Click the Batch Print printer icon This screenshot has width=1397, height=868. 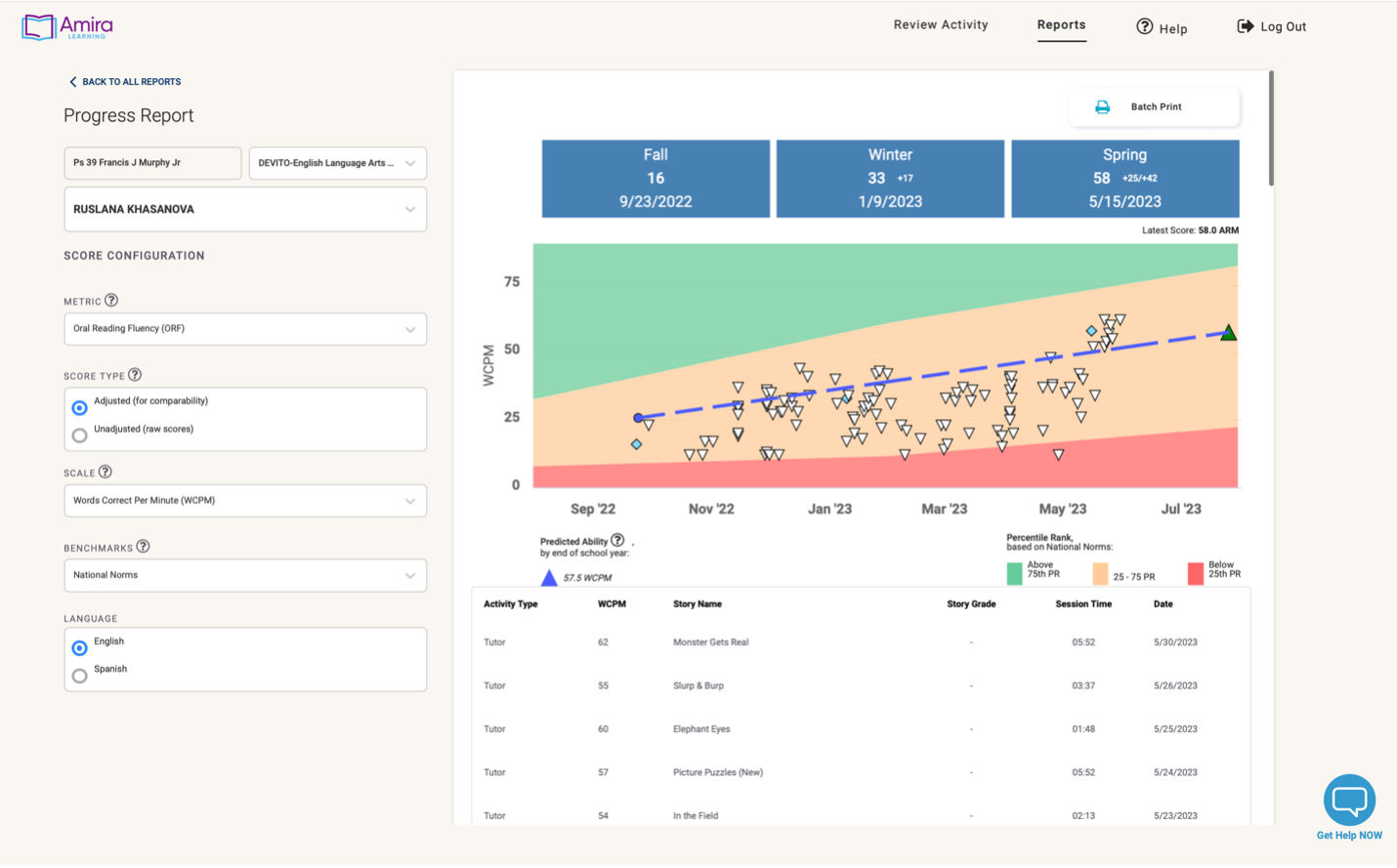[1102, 107]
